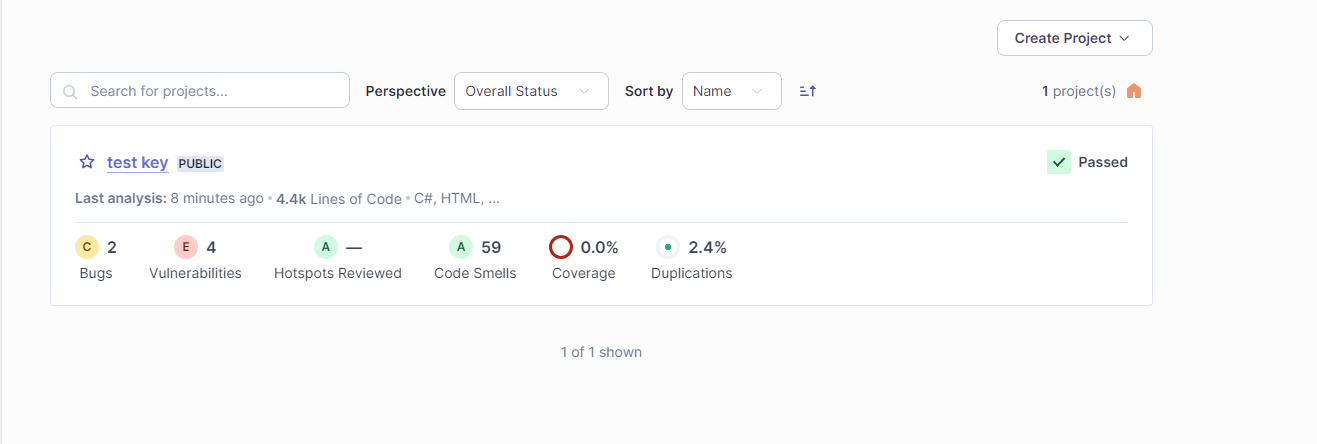Click the red Coverage ring indicator

point(561,247)
